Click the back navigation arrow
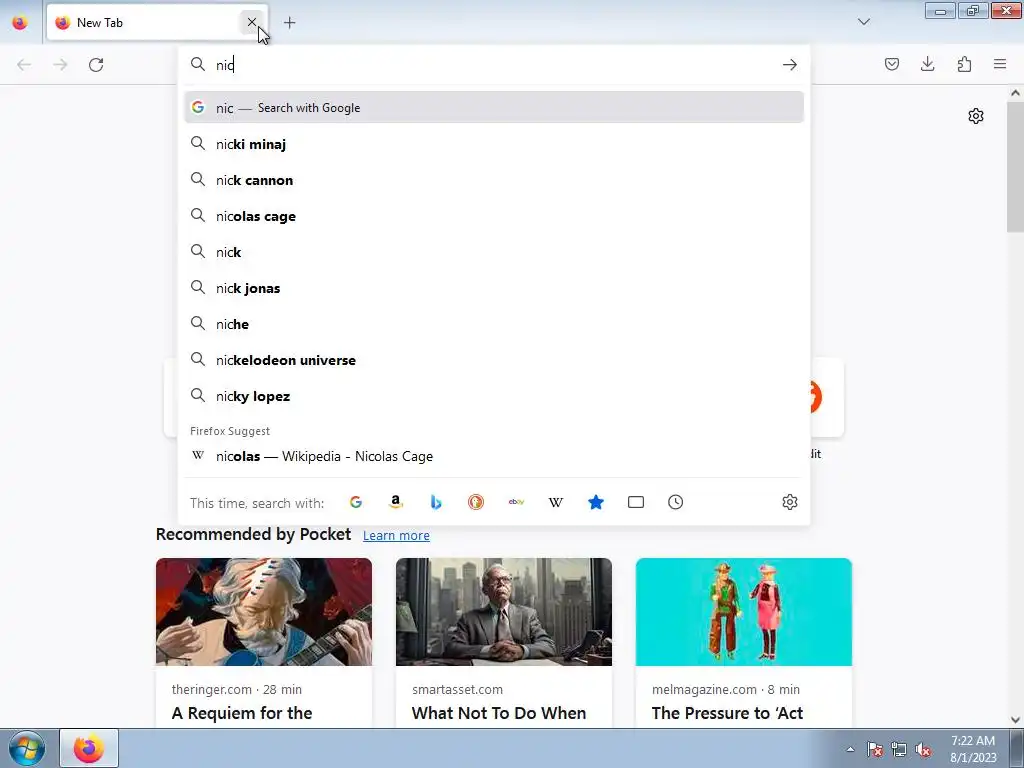This screenshot has height=768, width=1024. 24,65
